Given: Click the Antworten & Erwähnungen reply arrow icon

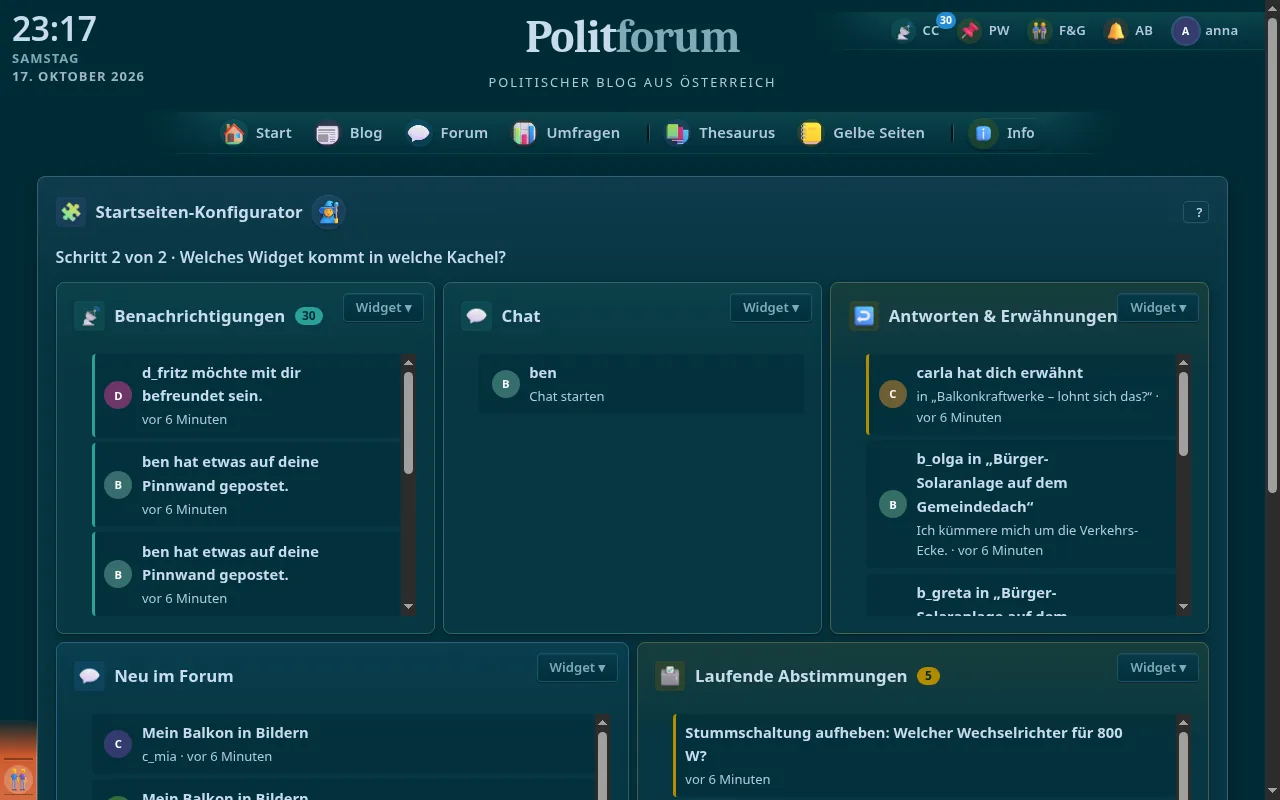Looking at the screenshot, I should (x=864, y=316).
